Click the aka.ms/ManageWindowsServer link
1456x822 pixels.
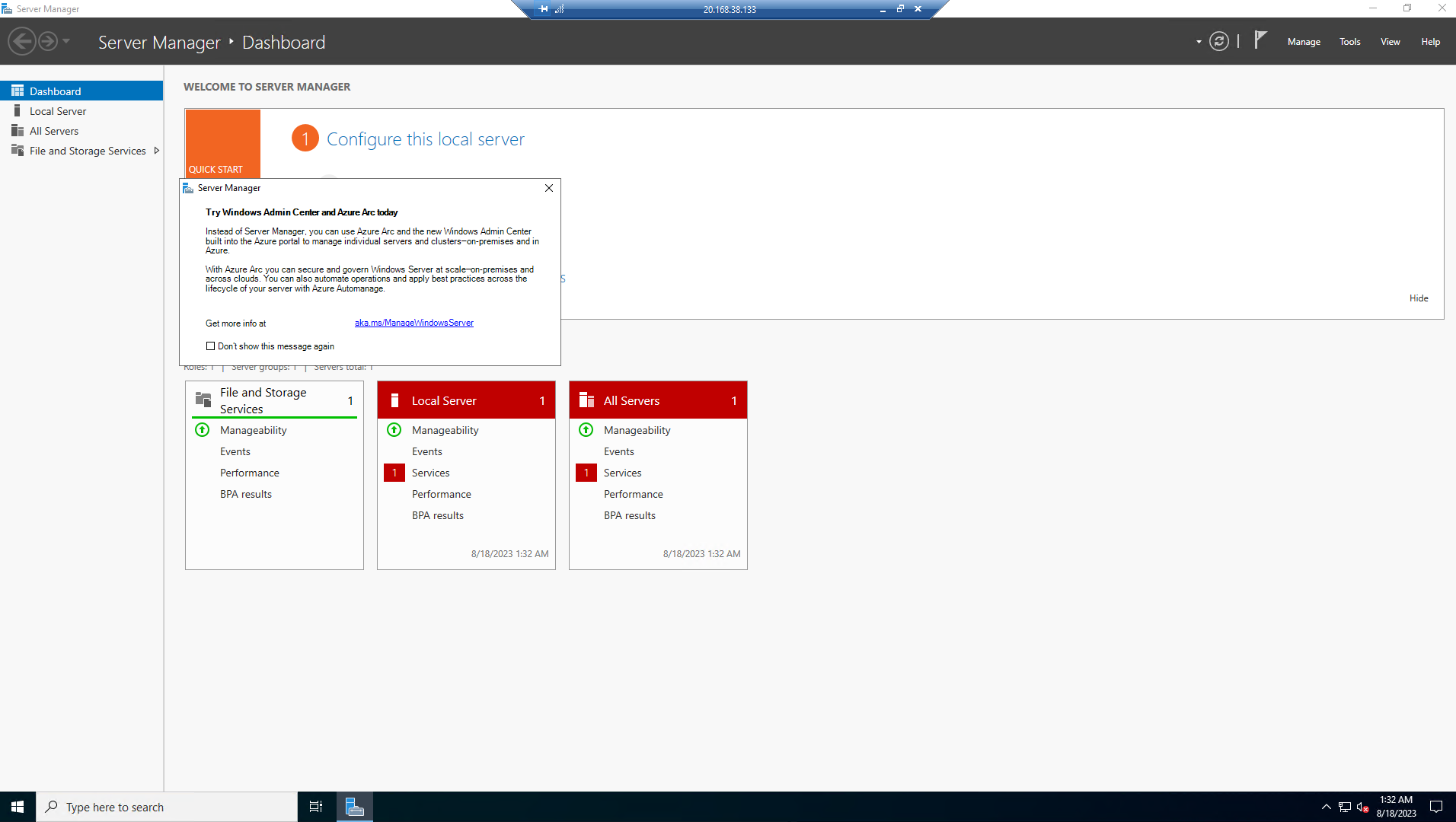coord(413,323)
